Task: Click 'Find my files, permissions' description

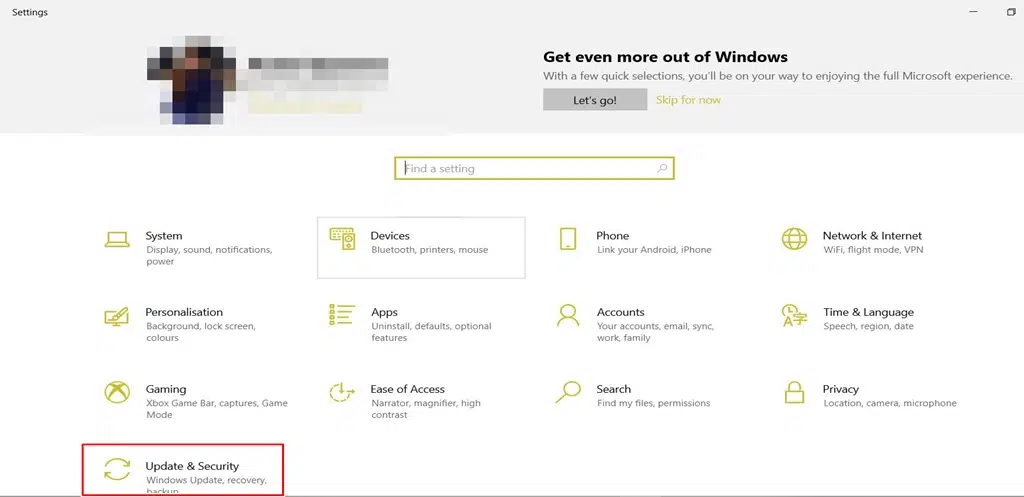Action: point(654,404)
